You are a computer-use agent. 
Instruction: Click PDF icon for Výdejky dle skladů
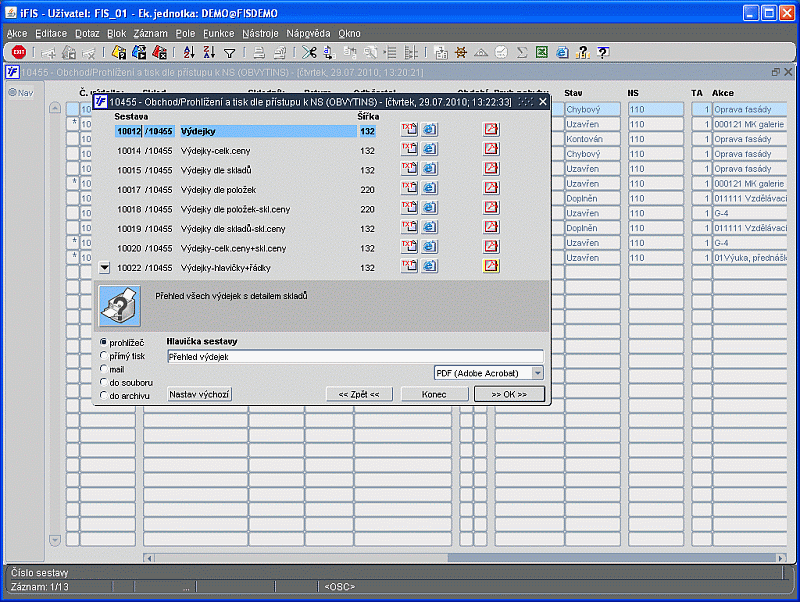491,168
